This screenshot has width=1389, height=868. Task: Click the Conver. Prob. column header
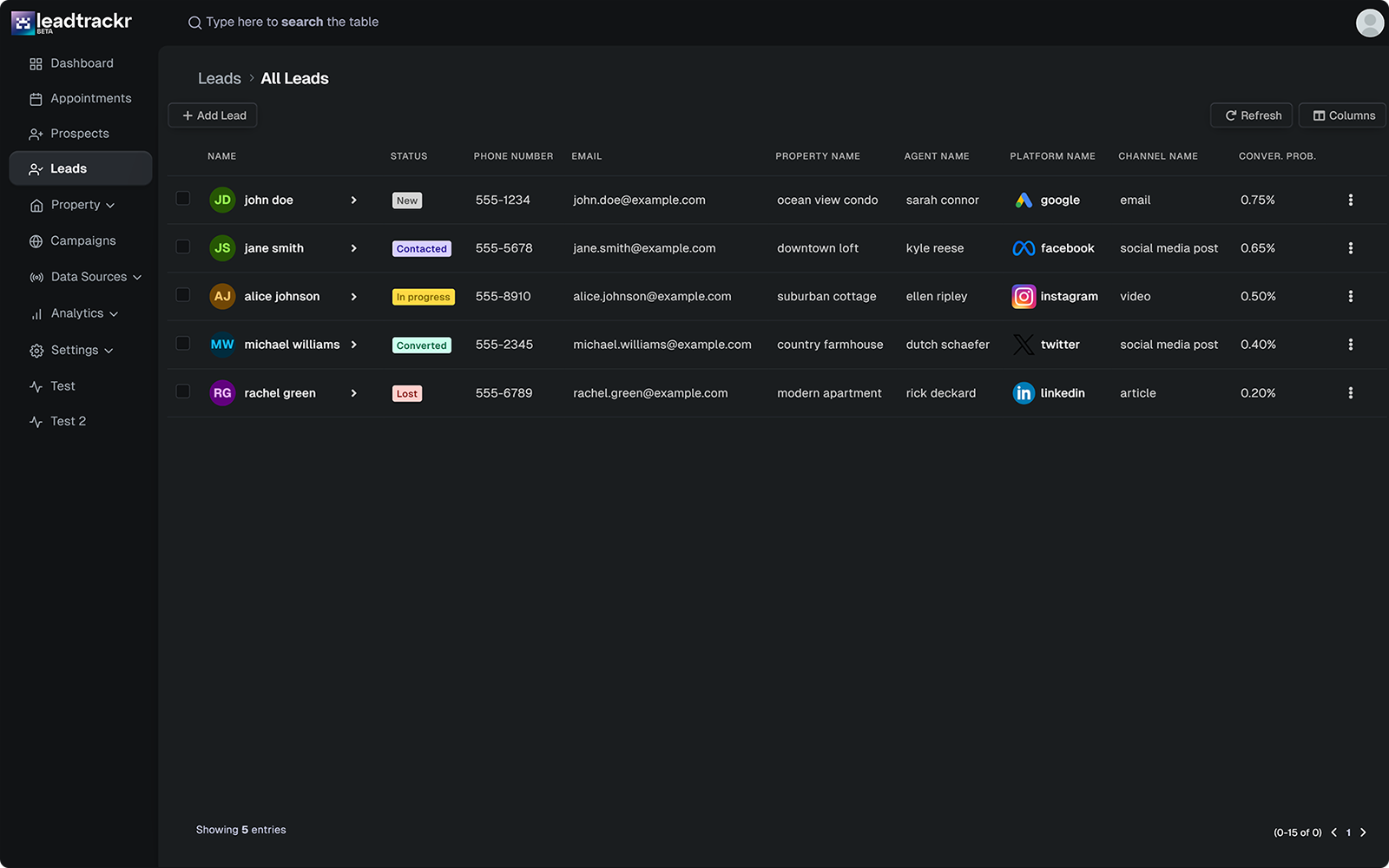[x=1277, y=156]
